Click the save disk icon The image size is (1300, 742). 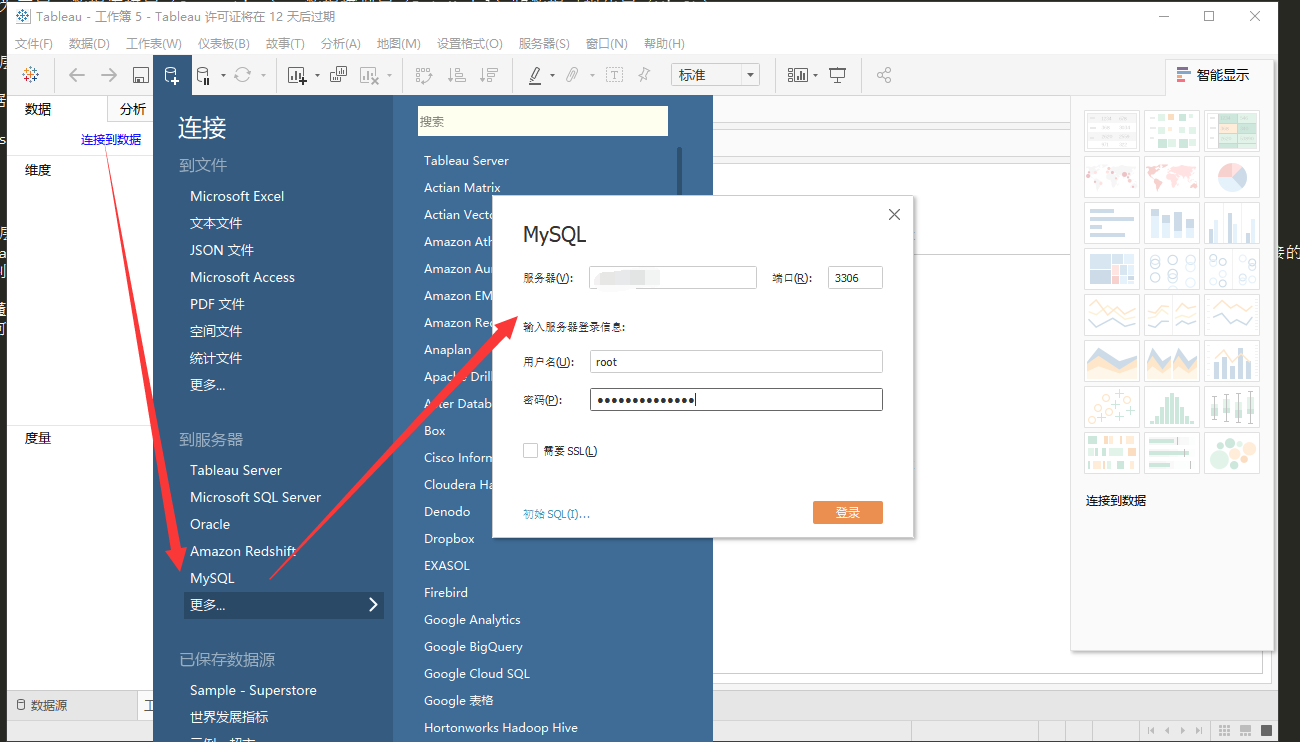click(x=141, y=75)
